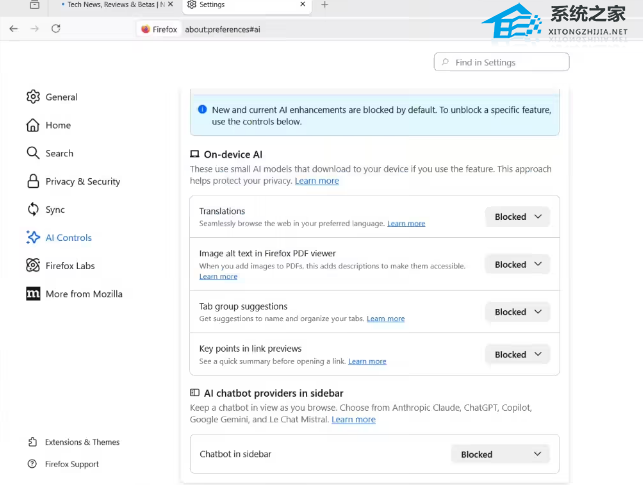Open Learn more link for Translations

pyautogui.click(x=406, y=223)
